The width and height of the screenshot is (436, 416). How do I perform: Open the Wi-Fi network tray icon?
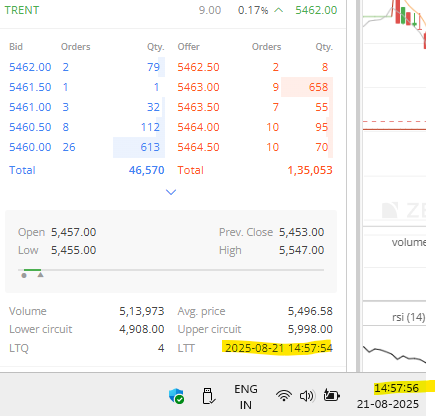click(284, 396)
